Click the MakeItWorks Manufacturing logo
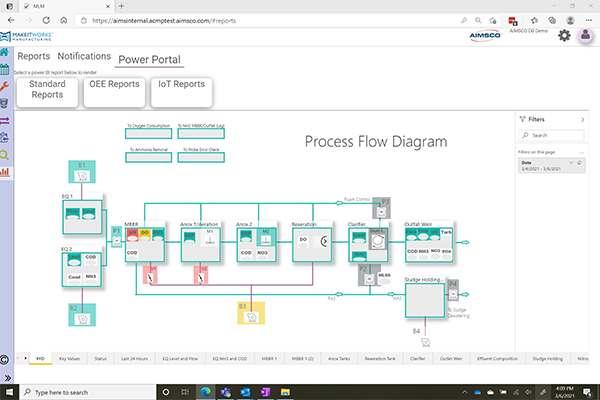 [x=27, y=36]
